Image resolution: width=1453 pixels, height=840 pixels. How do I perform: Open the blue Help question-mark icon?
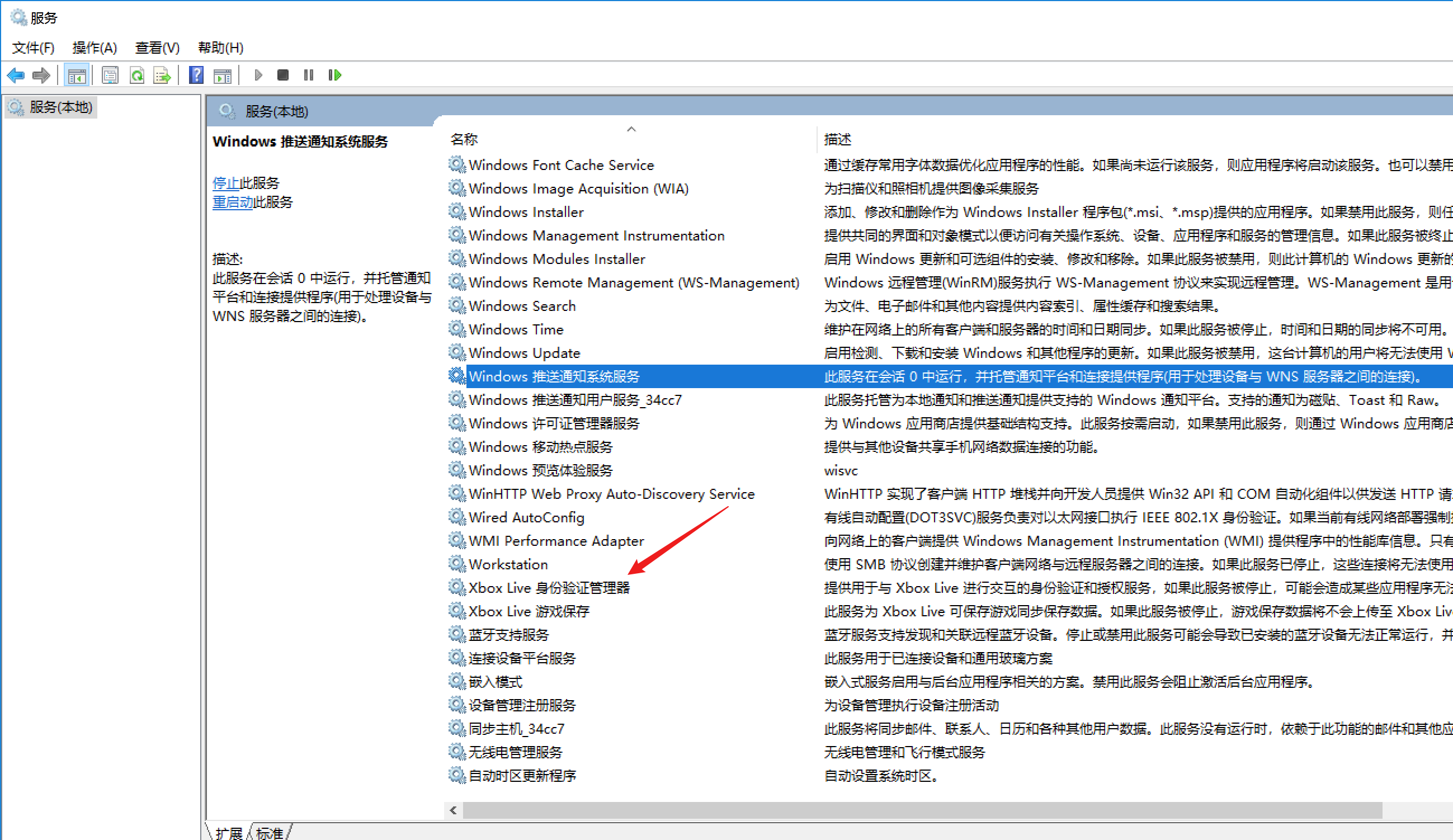(196, 75)
